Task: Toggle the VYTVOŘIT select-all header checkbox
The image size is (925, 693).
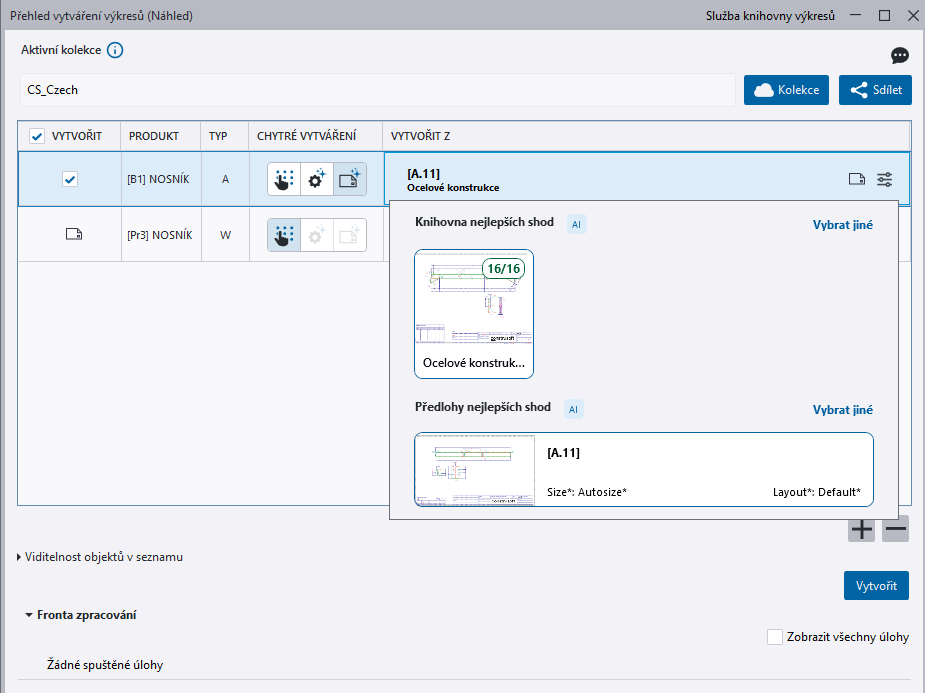Action: click(x=37, y=136)
